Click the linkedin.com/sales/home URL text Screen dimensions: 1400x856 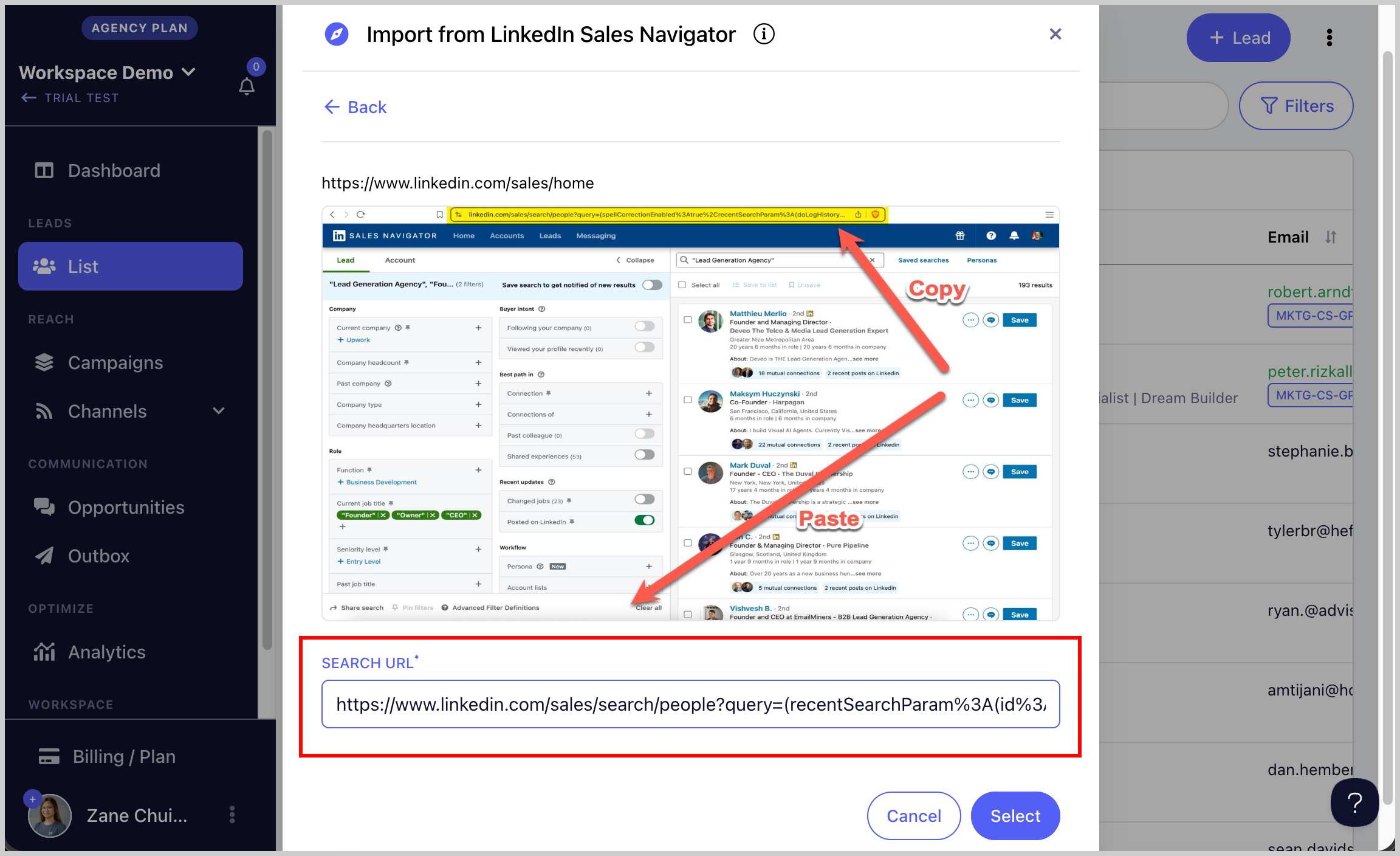pyautogui.click(x=458, y=183)
